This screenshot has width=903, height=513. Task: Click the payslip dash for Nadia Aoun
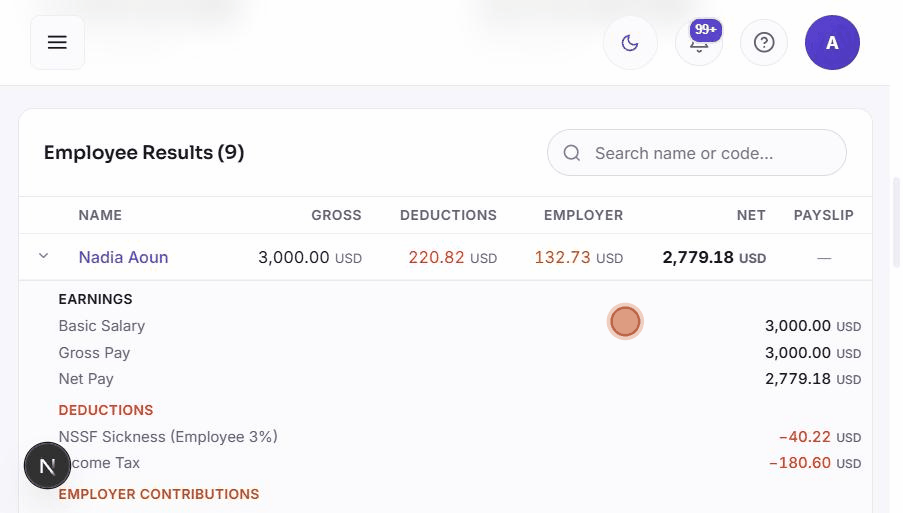tap(824, 258)
